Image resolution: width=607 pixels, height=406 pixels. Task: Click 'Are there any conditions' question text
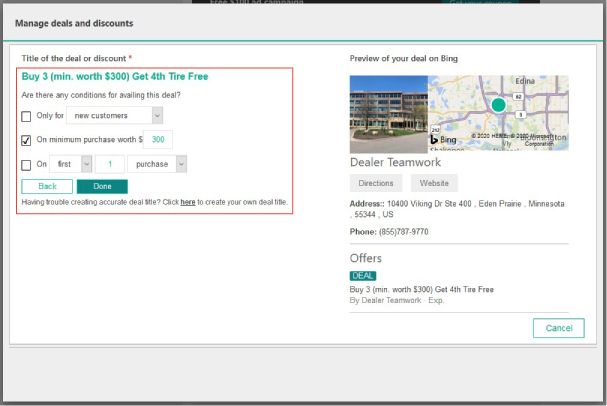tap(101, 95)
